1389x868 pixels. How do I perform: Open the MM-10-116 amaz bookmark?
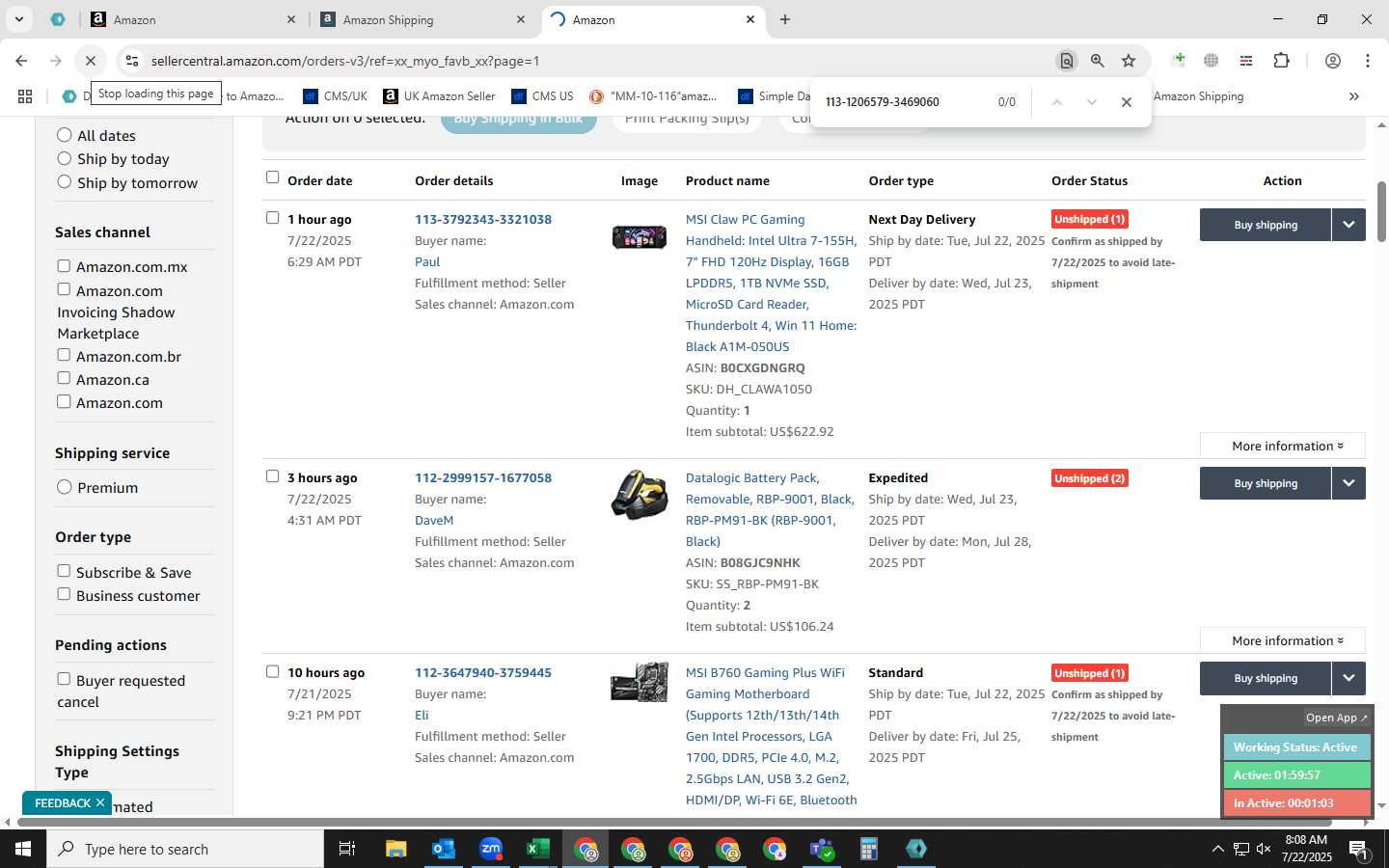point(653,96)
